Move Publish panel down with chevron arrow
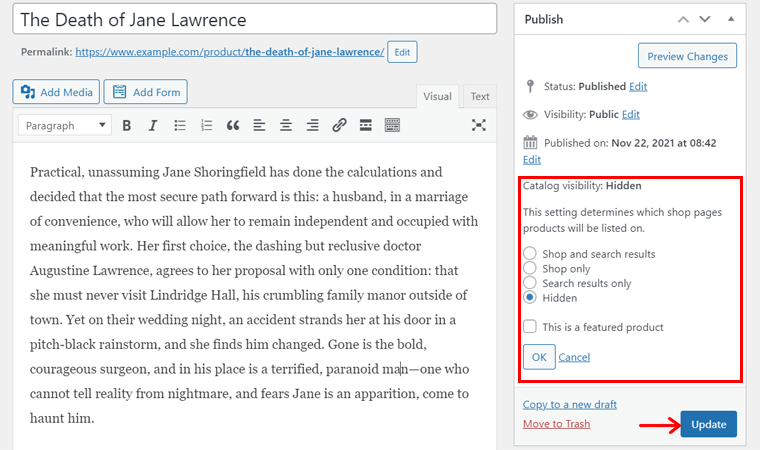The image size is (760, 450). tap(706, 19)
